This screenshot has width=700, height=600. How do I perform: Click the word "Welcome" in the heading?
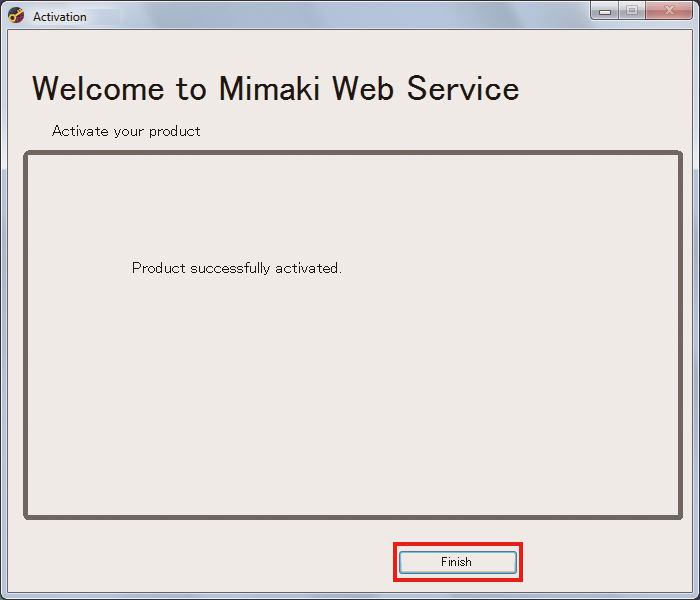click(x=99, y=88)
